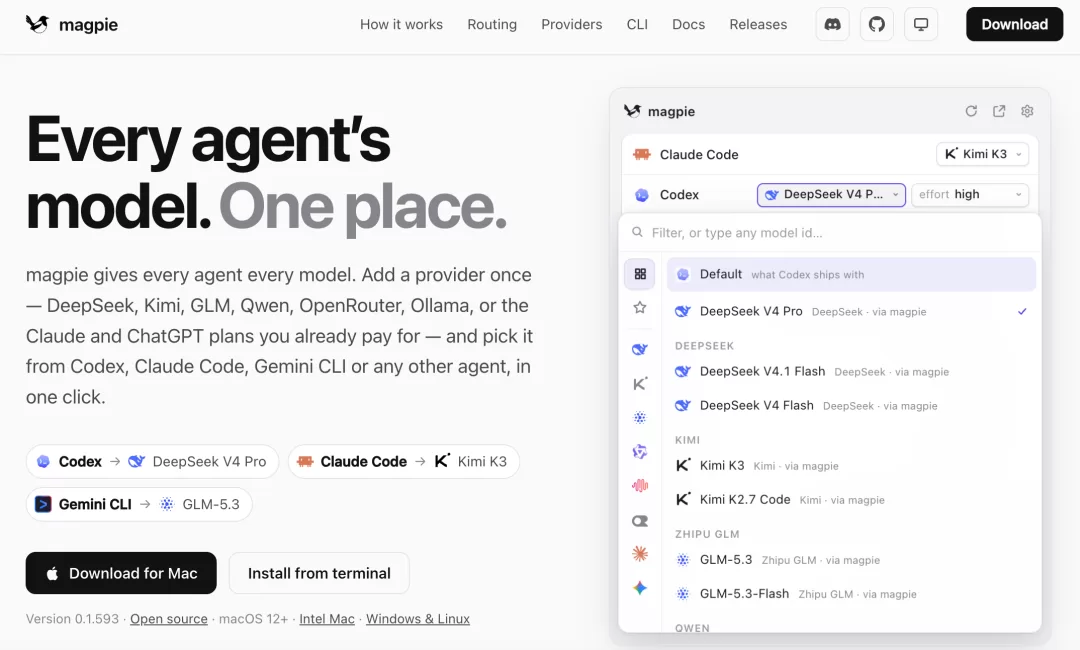Open the Windows & Linux link
The width and height of the screenshot is (1080, 650).
pyautogui.click(x=417, y=619)
